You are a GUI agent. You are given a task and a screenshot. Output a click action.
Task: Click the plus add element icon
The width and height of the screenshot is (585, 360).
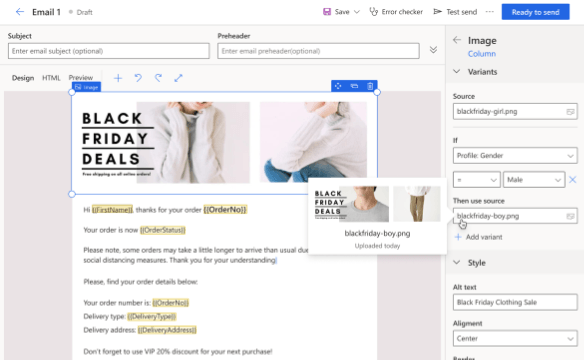coord(118,78)
